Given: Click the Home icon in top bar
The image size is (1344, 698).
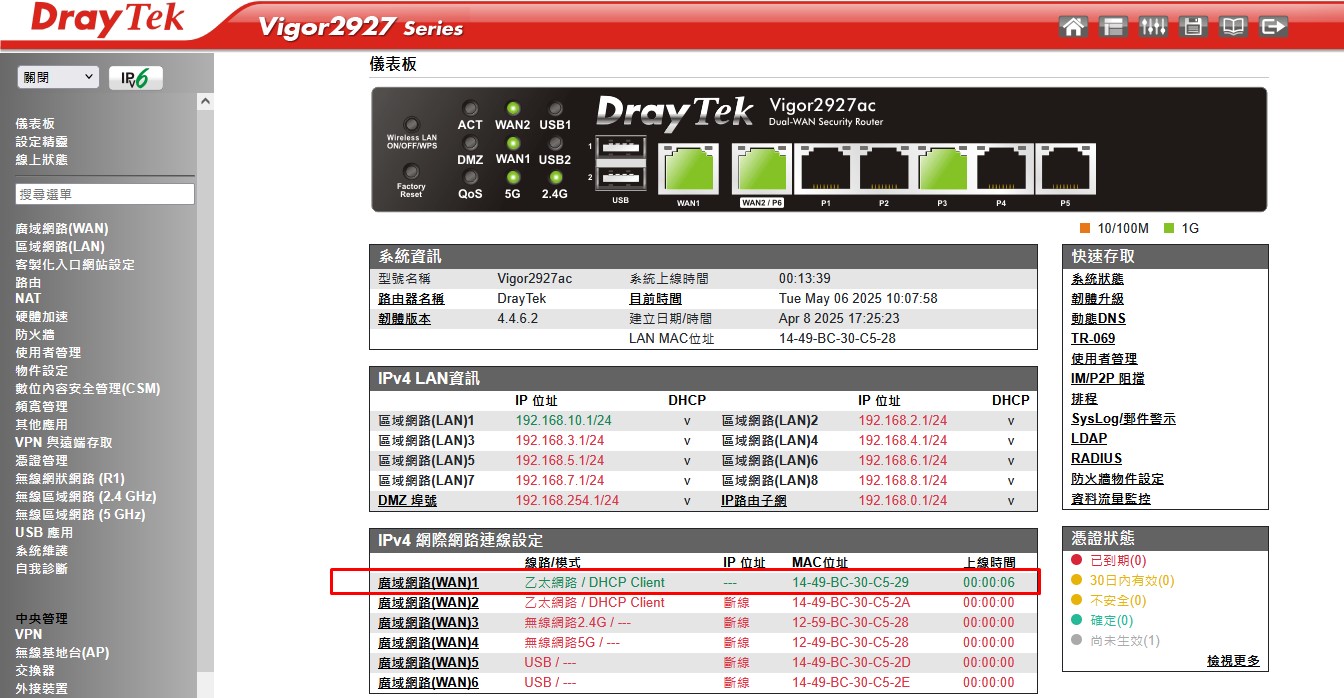Looking at the screenshot, I should click(x=1073, y=27).
